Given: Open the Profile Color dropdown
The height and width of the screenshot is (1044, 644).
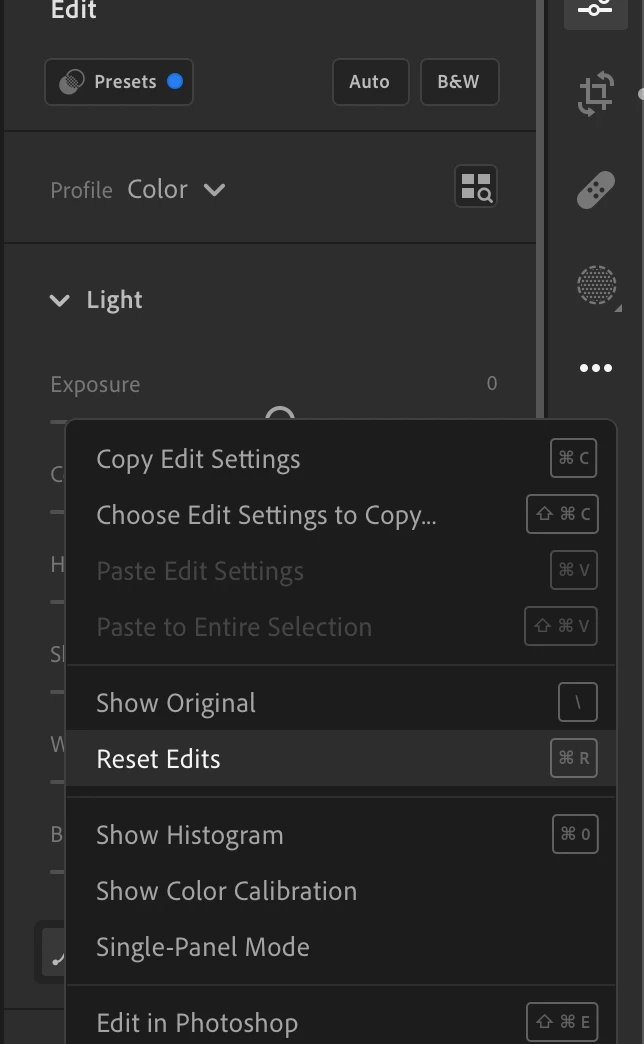Looking at the screenshot, I should click(176, 189).
